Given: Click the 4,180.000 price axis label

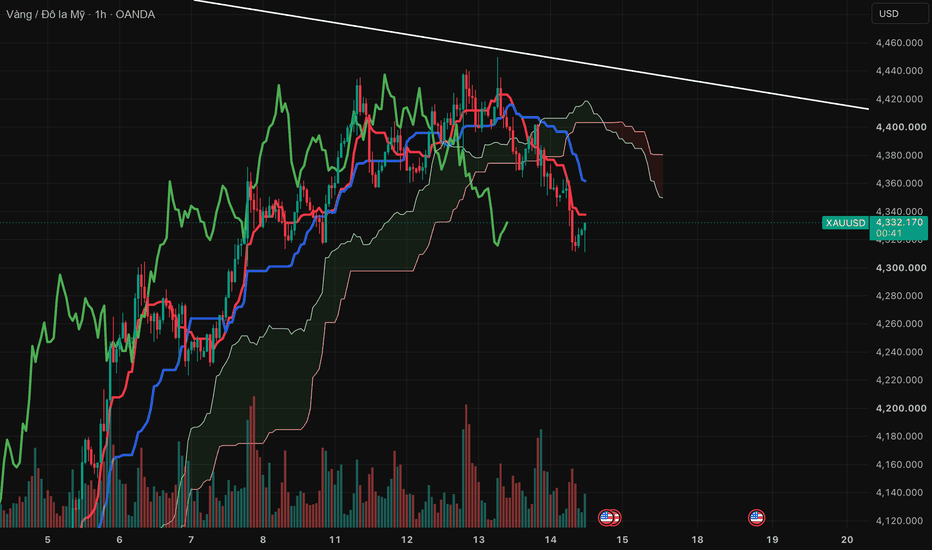Looking at the screenshot, I should 899,436.
